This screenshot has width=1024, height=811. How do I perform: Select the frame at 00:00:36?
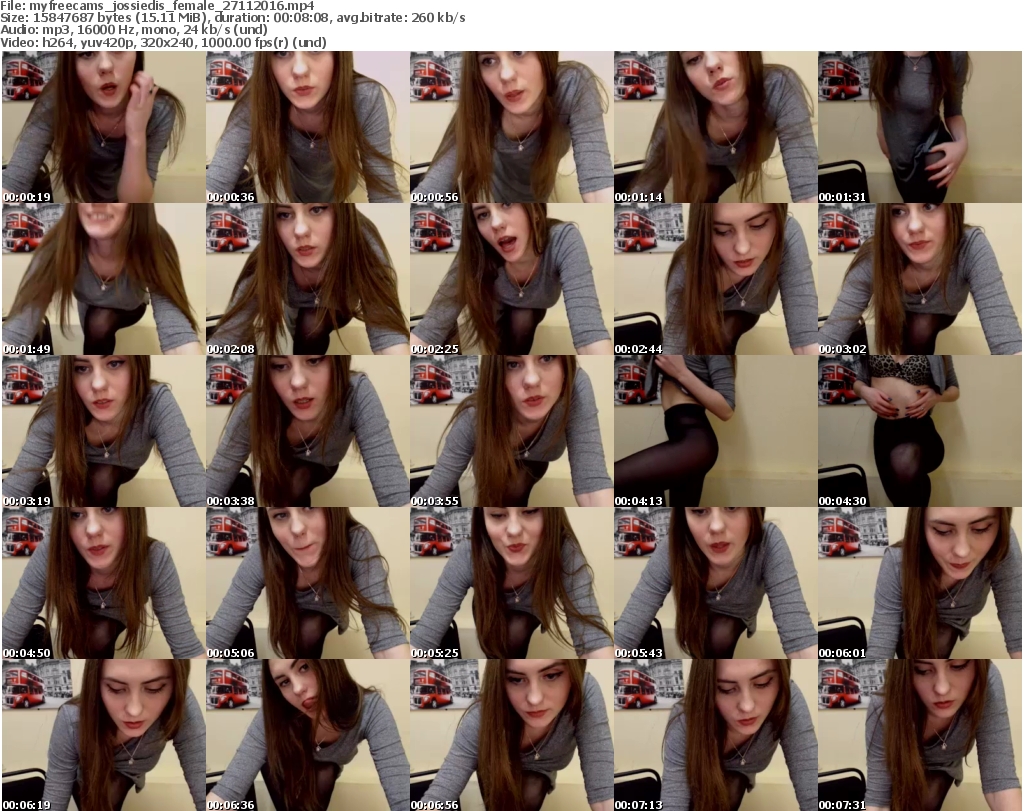tap(307, 128)
